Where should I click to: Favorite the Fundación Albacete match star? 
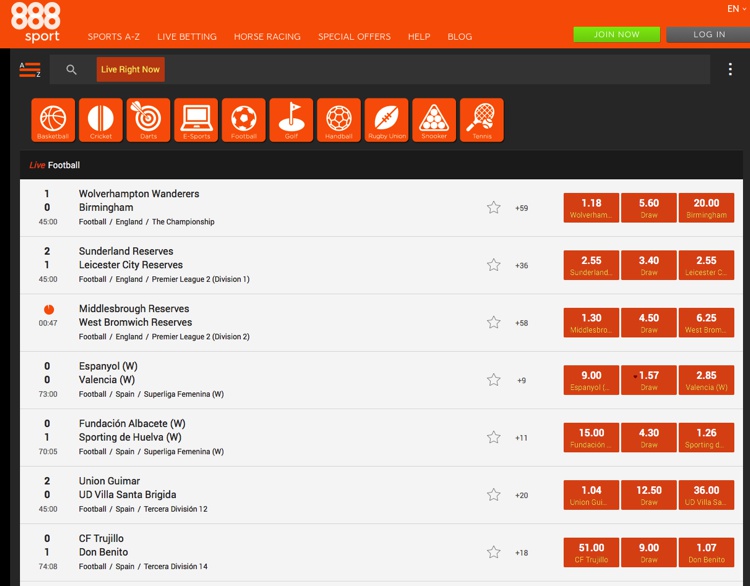pyautogui.click(x=494, y=437)
